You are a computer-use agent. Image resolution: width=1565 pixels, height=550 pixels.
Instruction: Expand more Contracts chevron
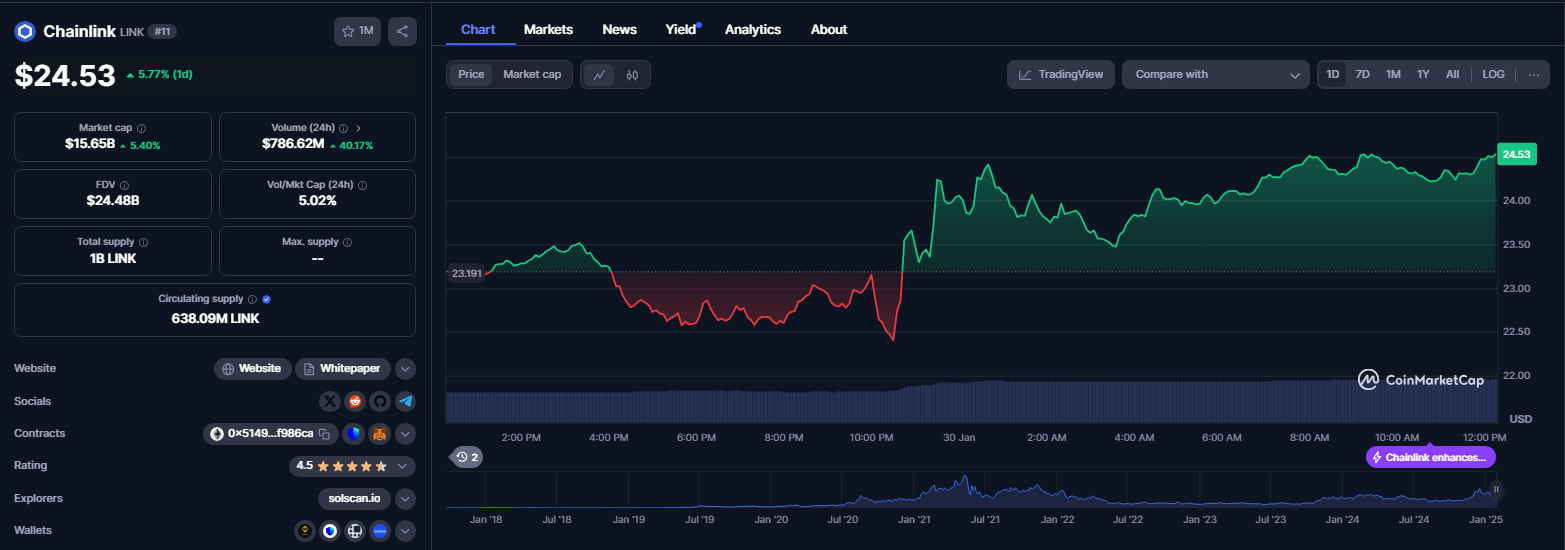(x=405, y=434)
